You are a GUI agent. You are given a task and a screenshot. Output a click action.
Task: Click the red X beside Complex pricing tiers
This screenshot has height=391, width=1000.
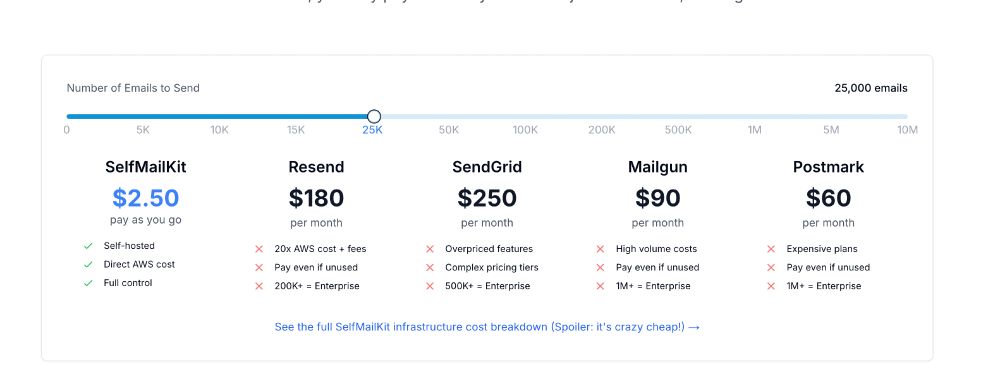(430, 267)
